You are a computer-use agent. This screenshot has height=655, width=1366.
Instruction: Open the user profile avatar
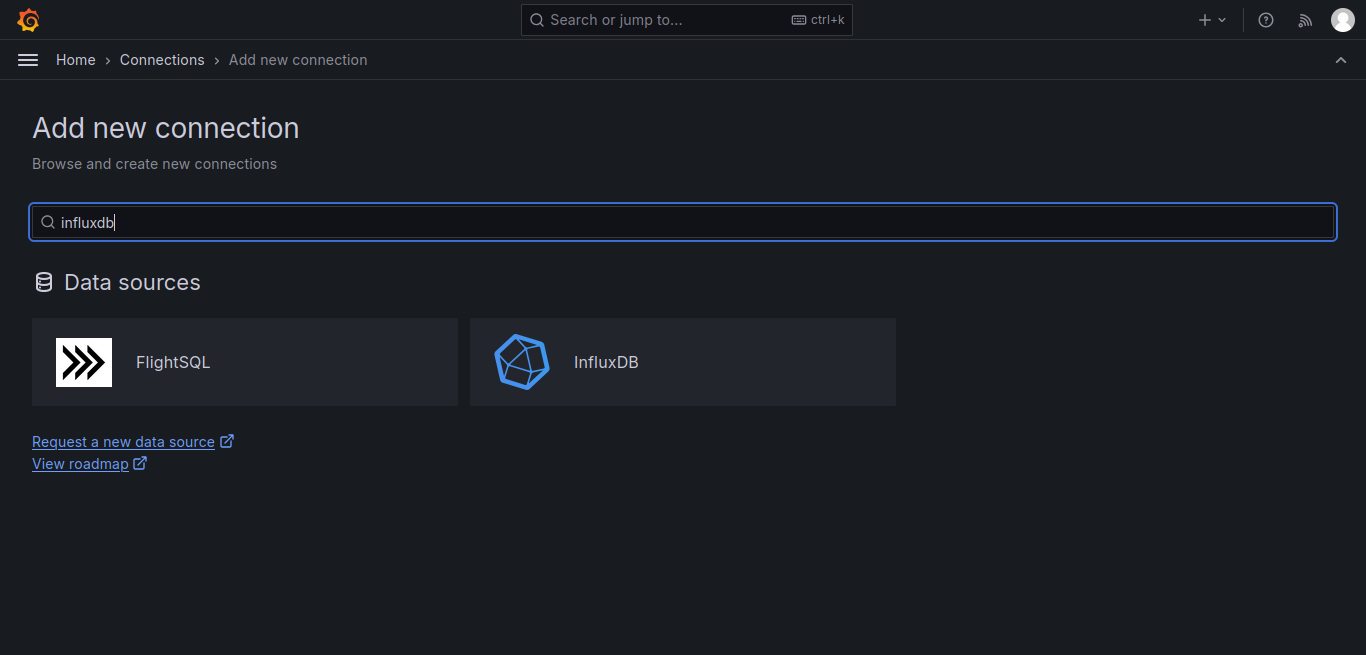click(x=1342, y=20)
